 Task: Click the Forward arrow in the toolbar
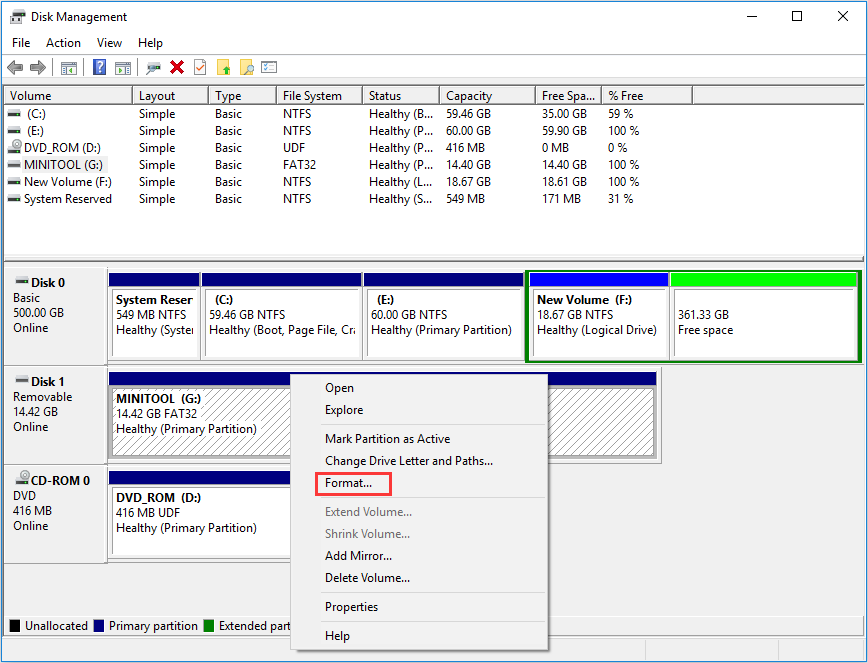tap(38, 67)
